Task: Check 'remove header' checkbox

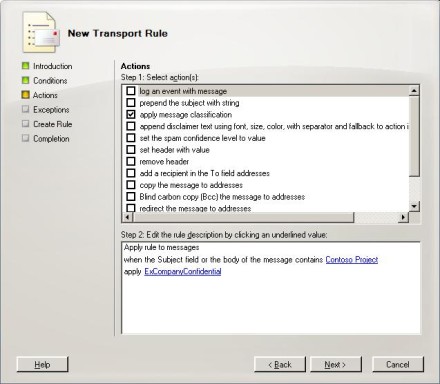Action: [131, 161]
